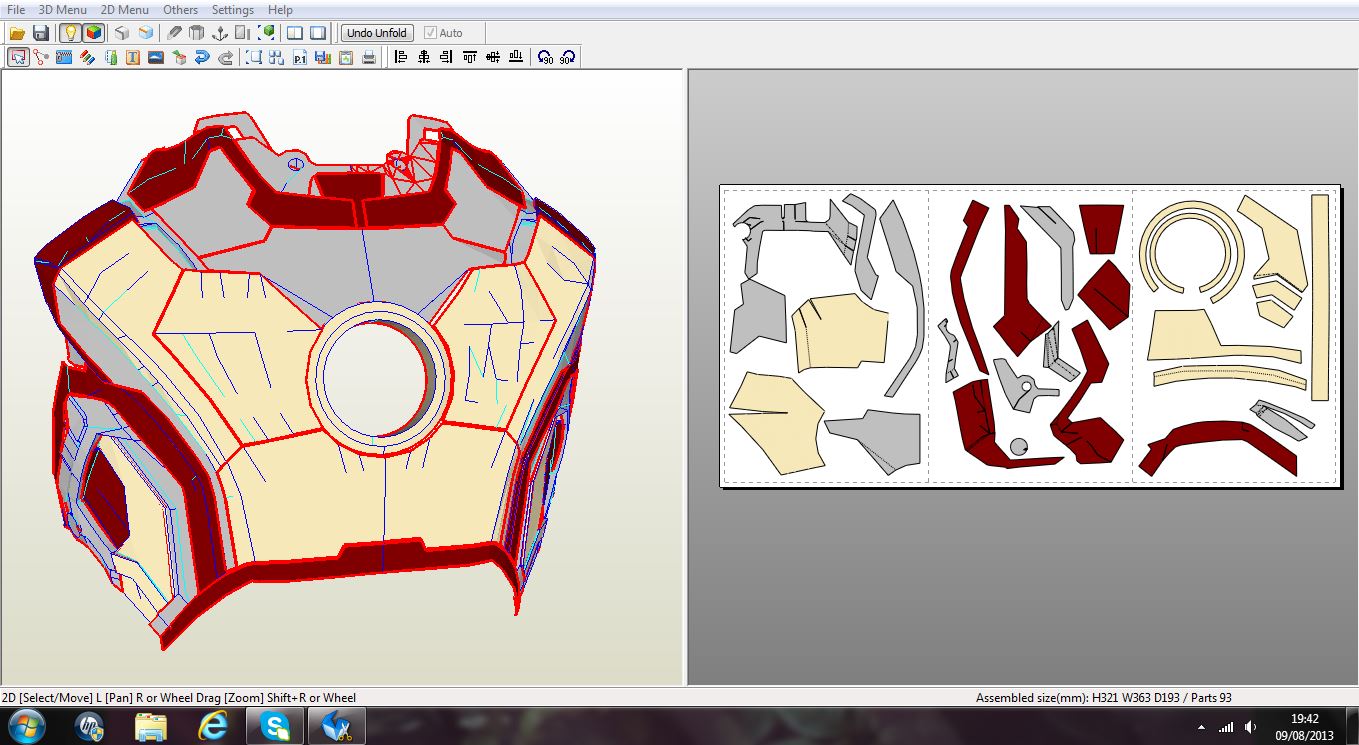
Task: Open the Settings menu
Action: (233, 10)
